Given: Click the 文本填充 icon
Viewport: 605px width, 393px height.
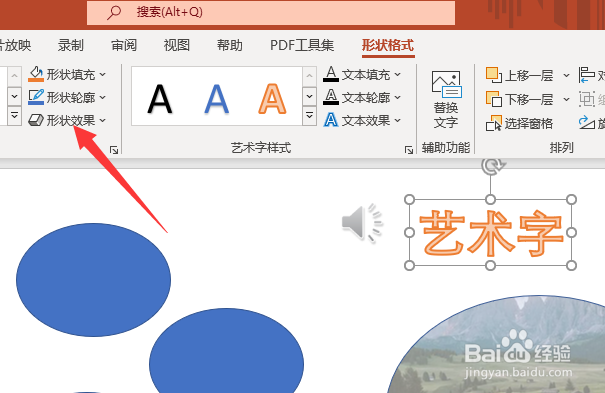Looking at the screenshot, I should (x=331, y=74).
